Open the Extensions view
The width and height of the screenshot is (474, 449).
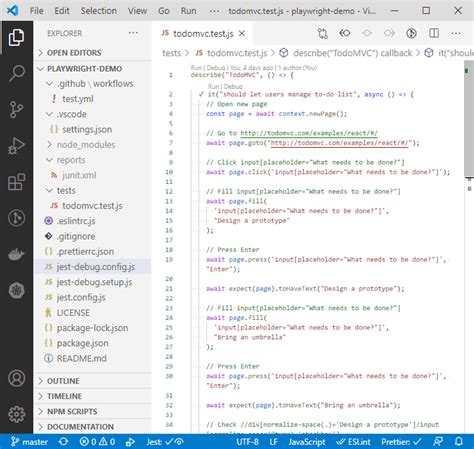pyautogui.click(x=16, y=182)
